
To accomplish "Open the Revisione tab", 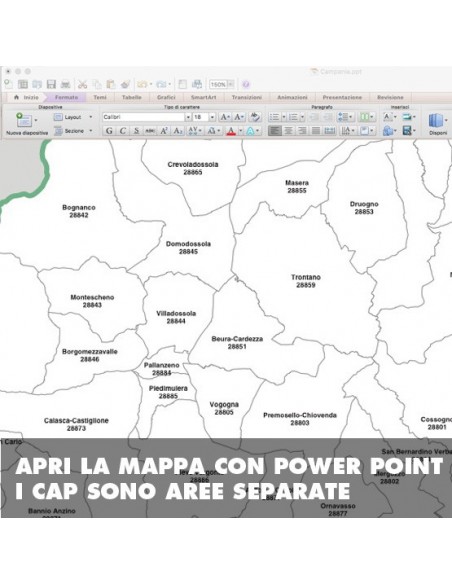I will [390, 97].
